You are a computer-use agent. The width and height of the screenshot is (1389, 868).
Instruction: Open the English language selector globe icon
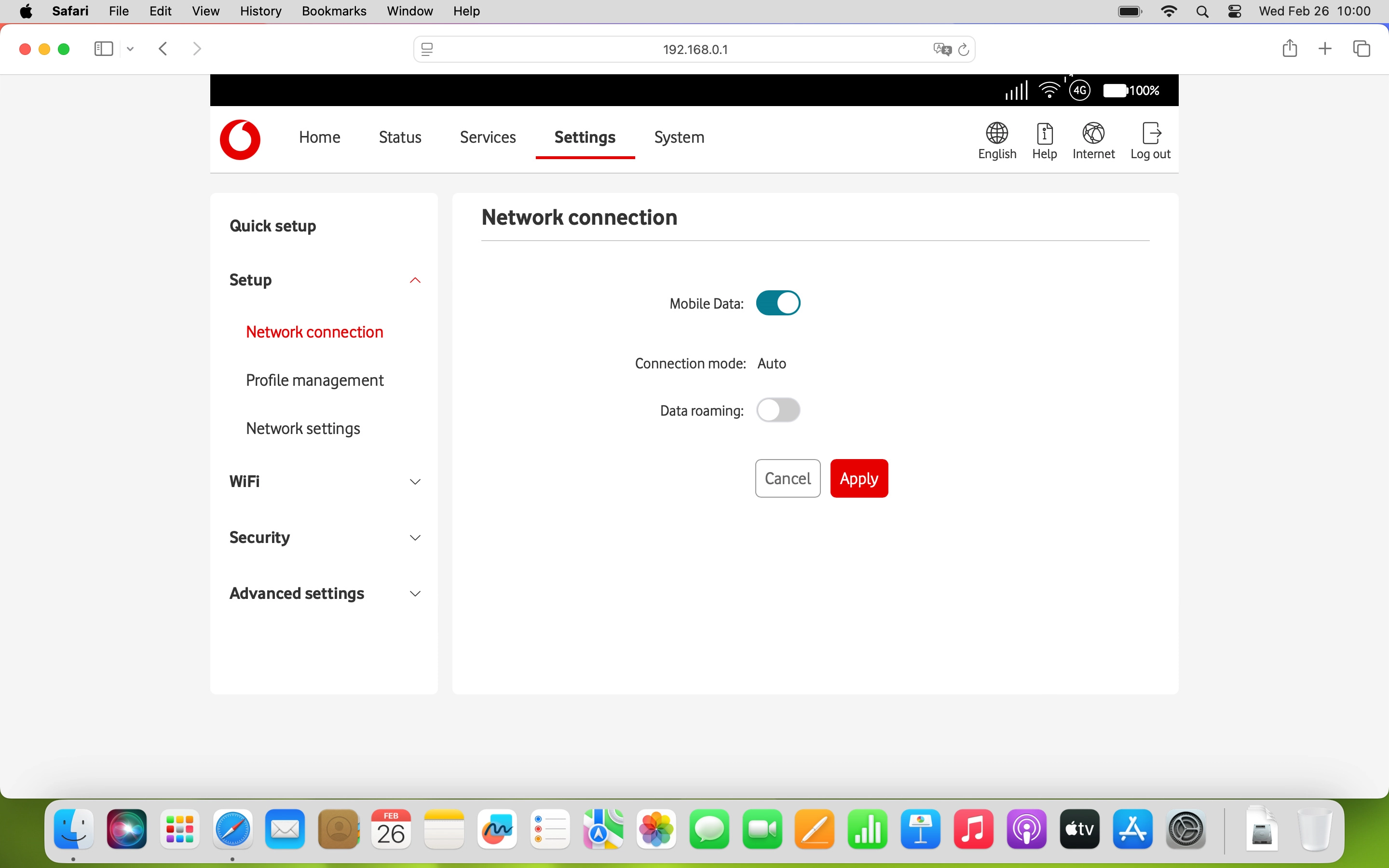click(x=996, y=133)
